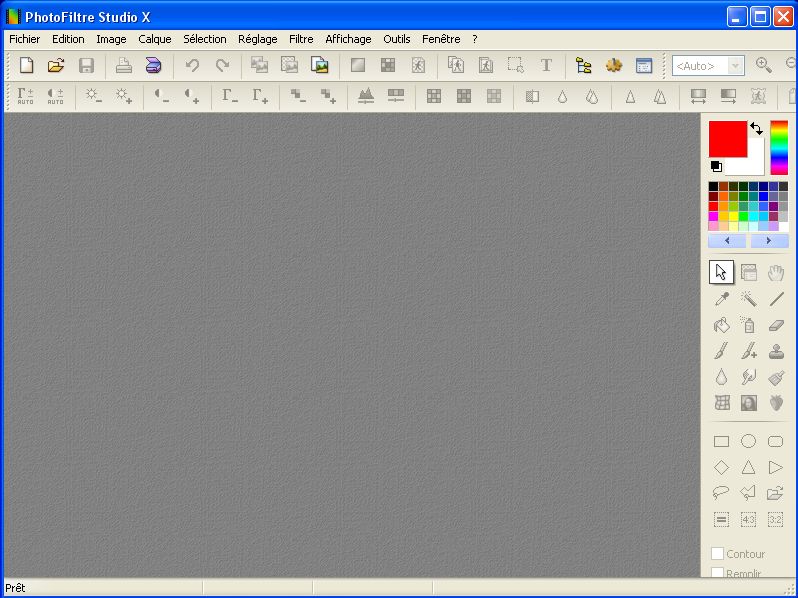
Task: Open the Réglage menu
Action: coord(258,39)
